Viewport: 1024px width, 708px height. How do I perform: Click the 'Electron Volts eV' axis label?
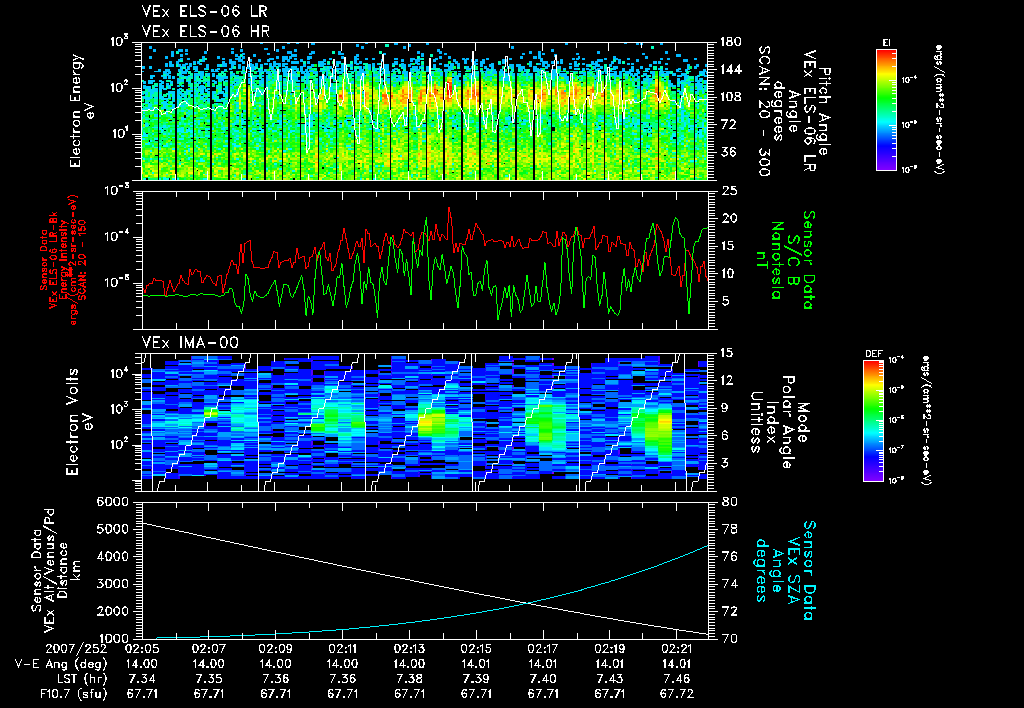click(78, 421)
